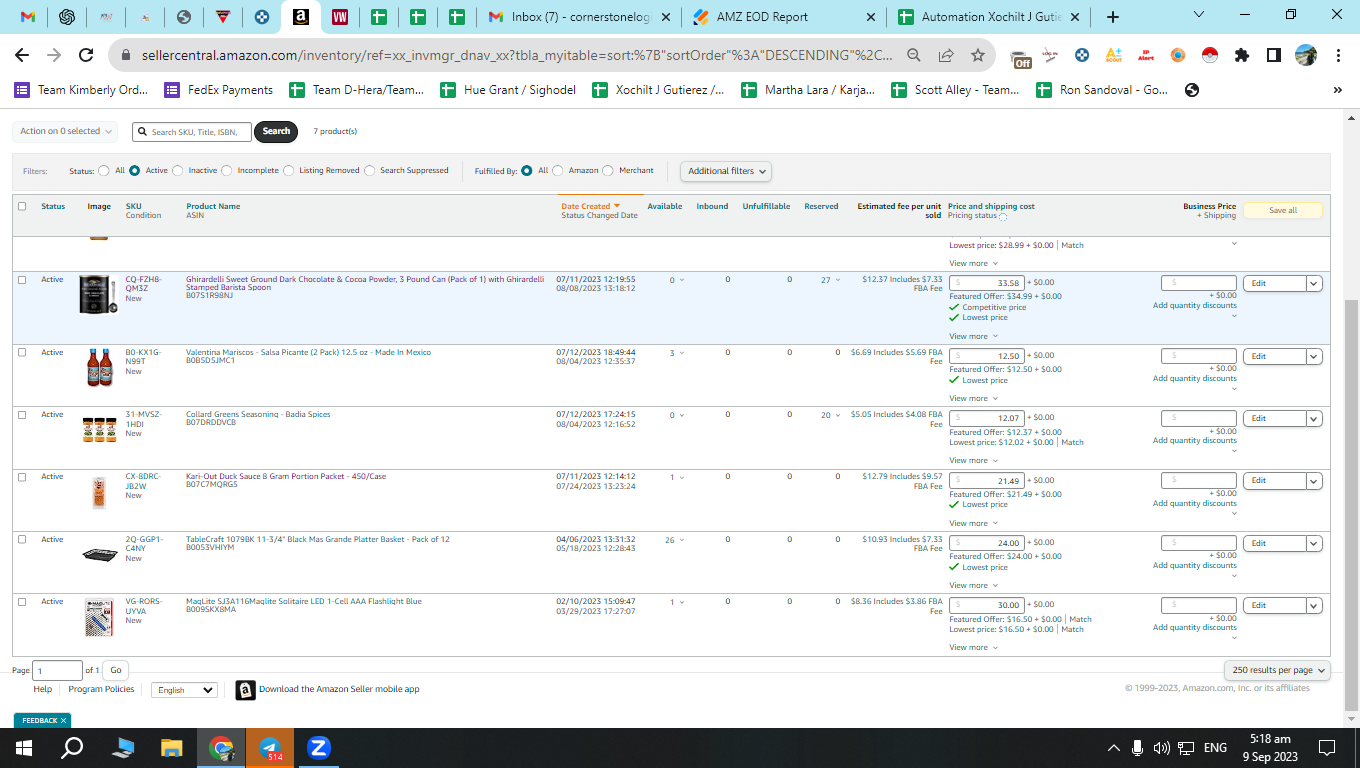Click the Chrome icon in the taskbar
The height and width of the screenshot is (768, 1360).
(221, 747)
